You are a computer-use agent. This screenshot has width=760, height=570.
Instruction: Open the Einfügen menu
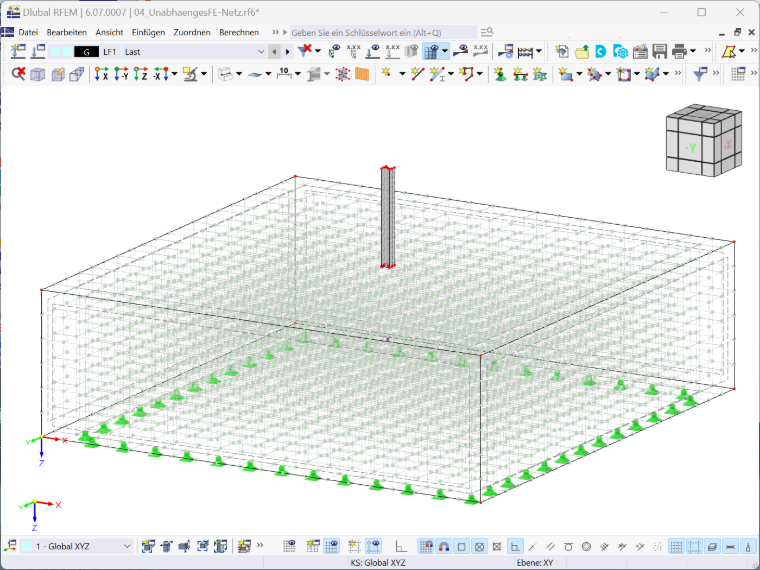coord(148,32)
